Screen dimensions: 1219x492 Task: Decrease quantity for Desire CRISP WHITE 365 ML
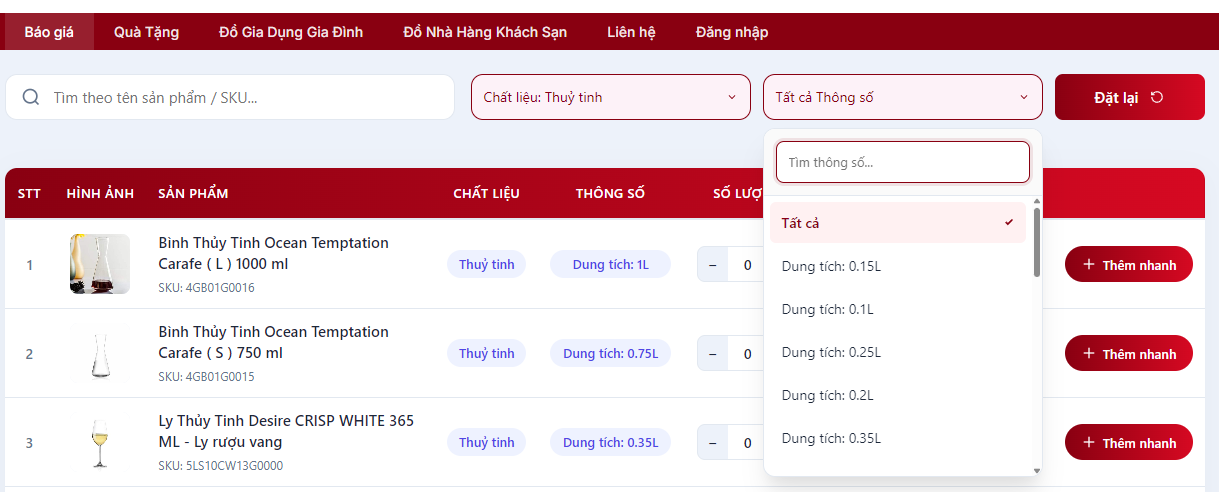[712, 443]
